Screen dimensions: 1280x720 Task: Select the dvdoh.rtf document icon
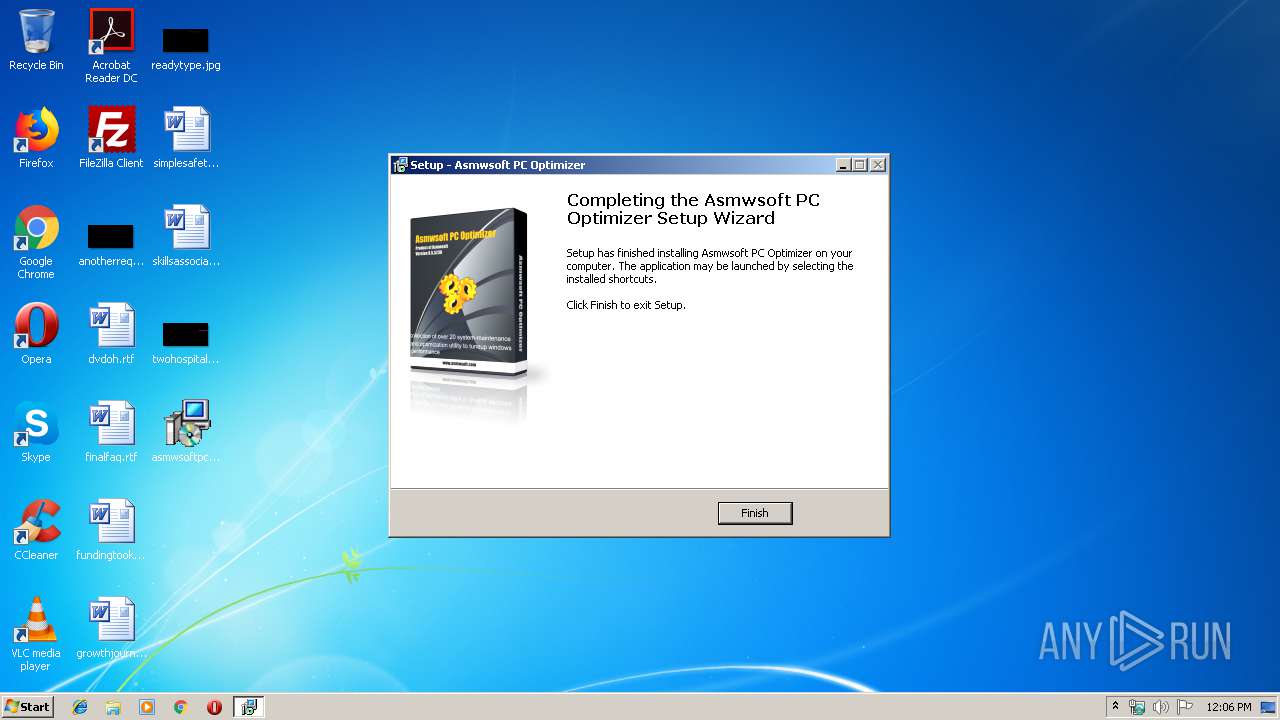[x=111, y=334]
